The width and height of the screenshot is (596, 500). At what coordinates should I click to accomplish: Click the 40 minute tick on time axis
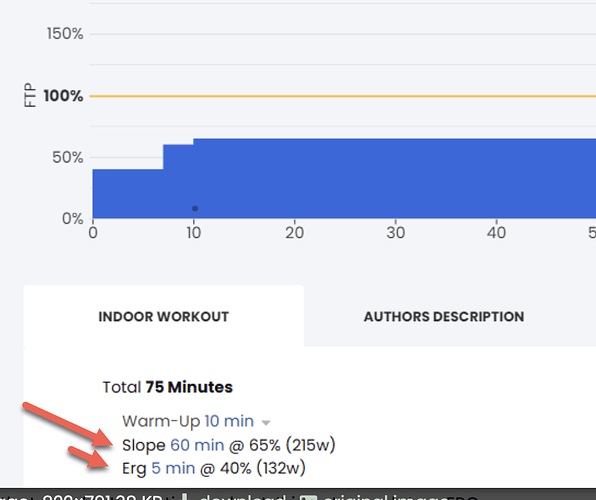click(x=496, y=232)
